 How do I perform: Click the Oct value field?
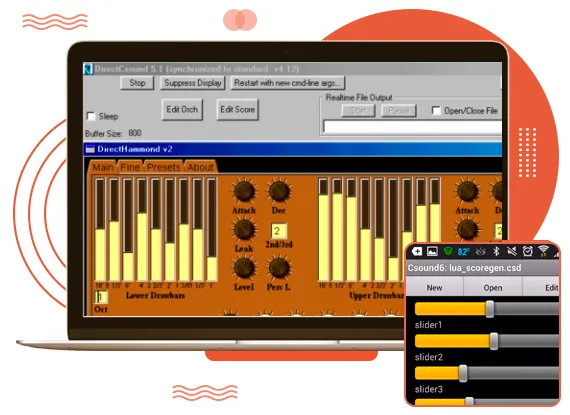coord(101,297)
